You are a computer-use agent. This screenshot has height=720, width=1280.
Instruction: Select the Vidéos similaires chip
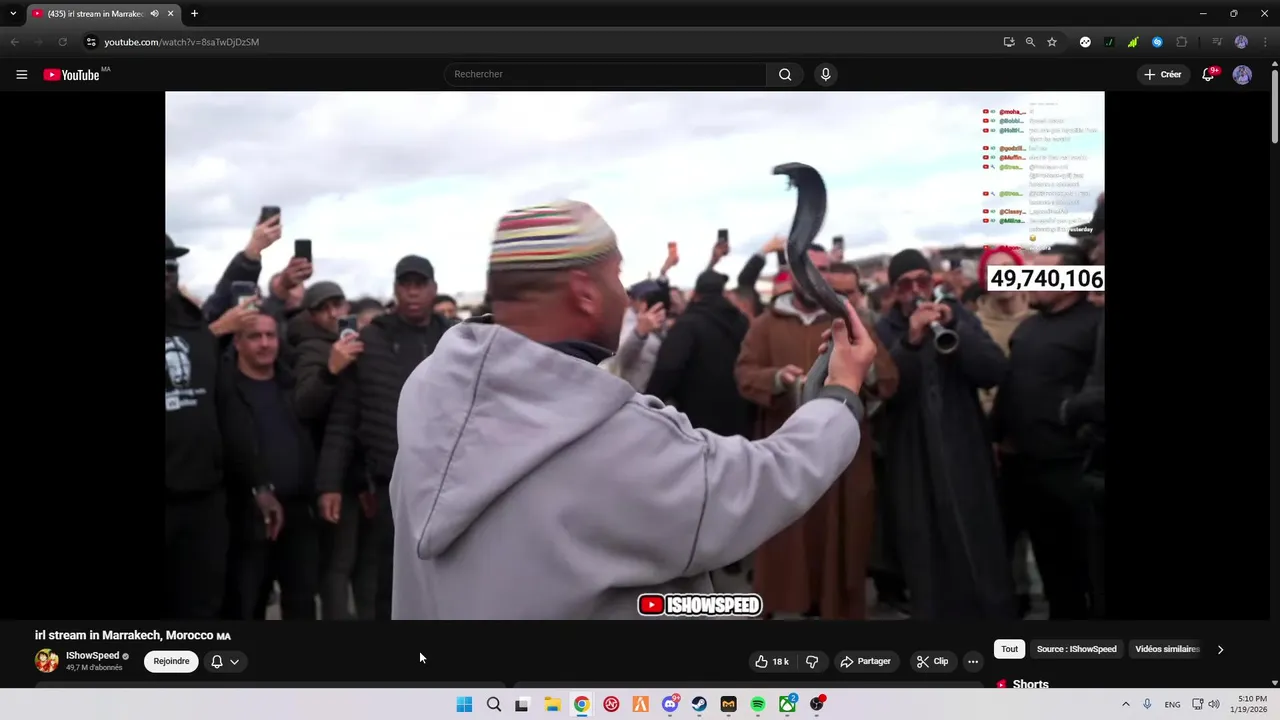pyautogui.click(x=1166, y=649)
